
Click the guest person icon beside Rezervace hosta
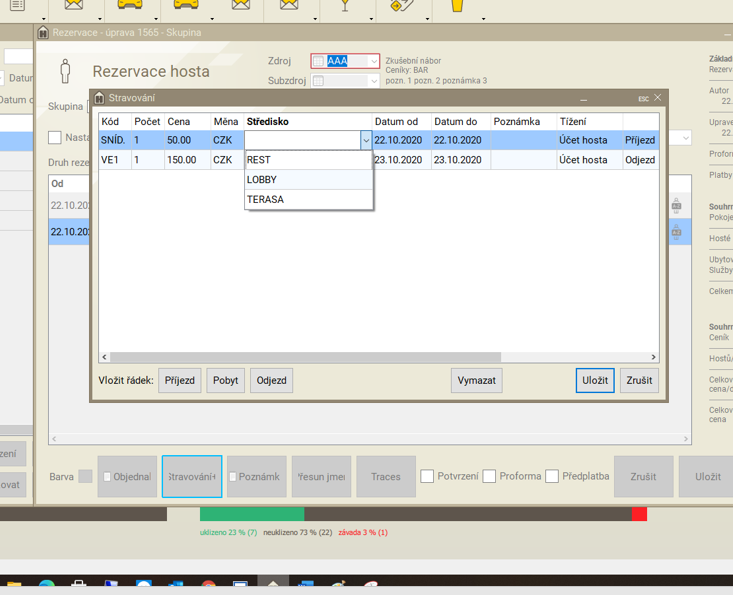coord(66,72)
